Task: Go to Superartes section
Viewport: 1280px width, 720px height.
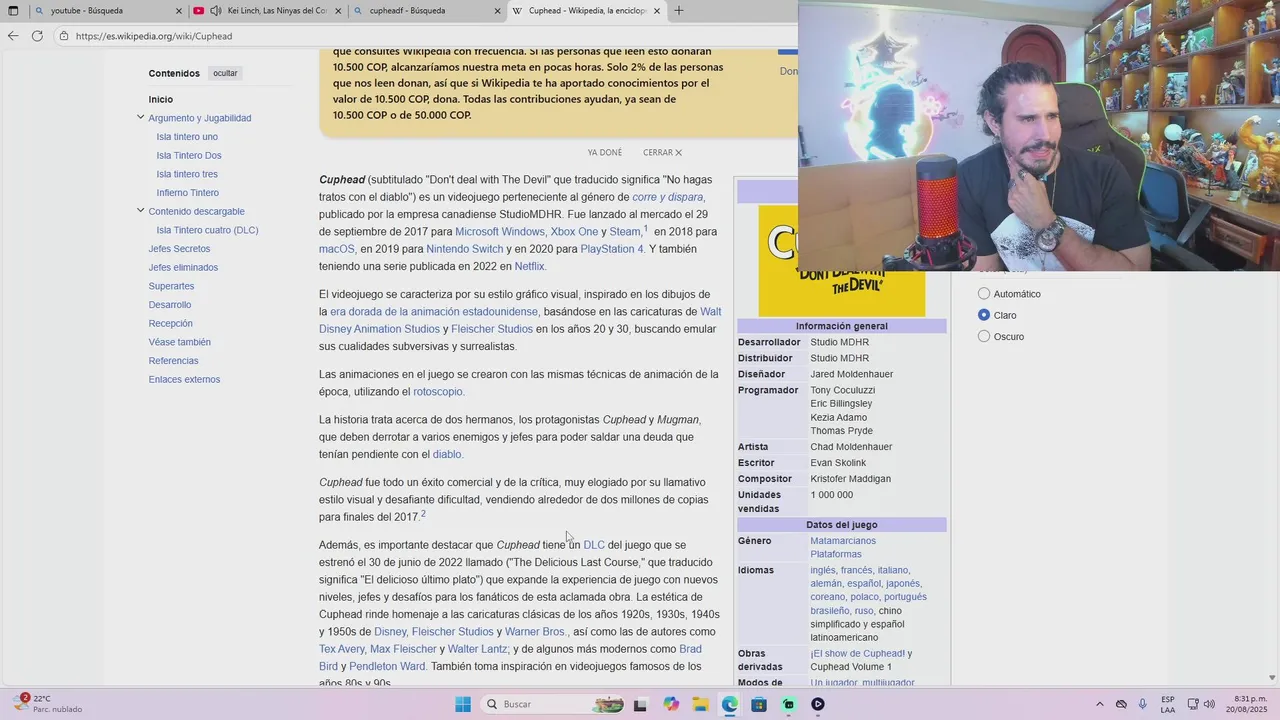Action: [171, 286]
